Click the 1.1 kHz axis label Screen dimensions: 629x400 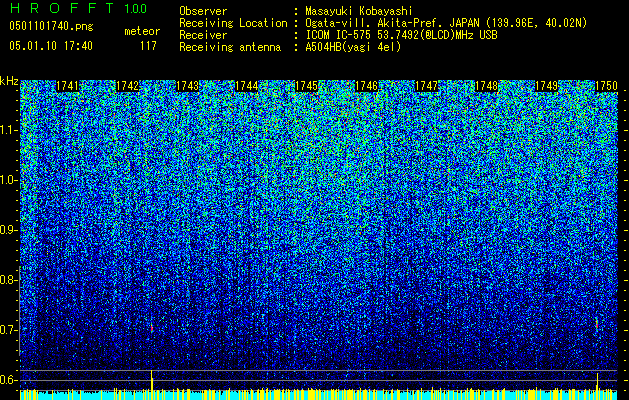click(9, 130)
